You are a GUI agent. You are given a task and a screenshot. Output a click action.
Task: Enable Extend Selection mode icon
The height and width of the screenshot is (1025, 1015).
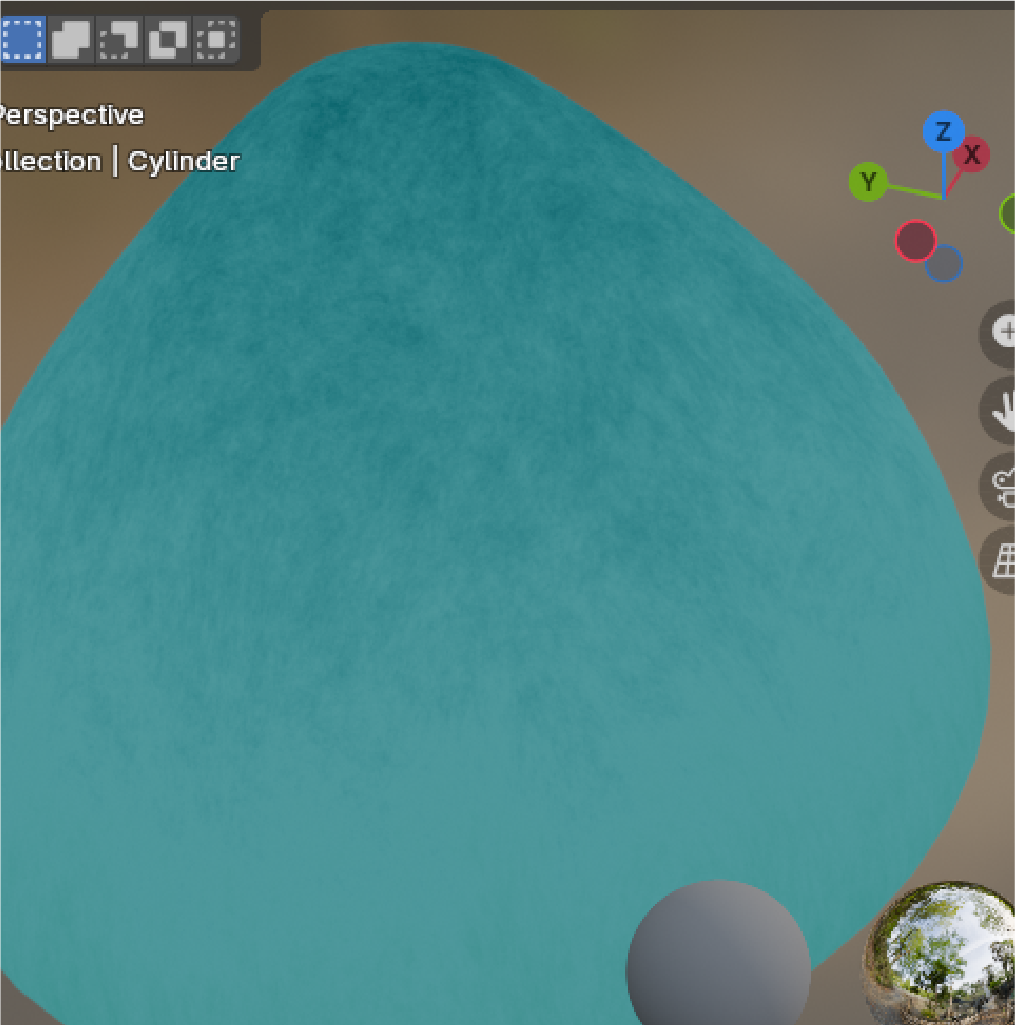click(71, 39)
